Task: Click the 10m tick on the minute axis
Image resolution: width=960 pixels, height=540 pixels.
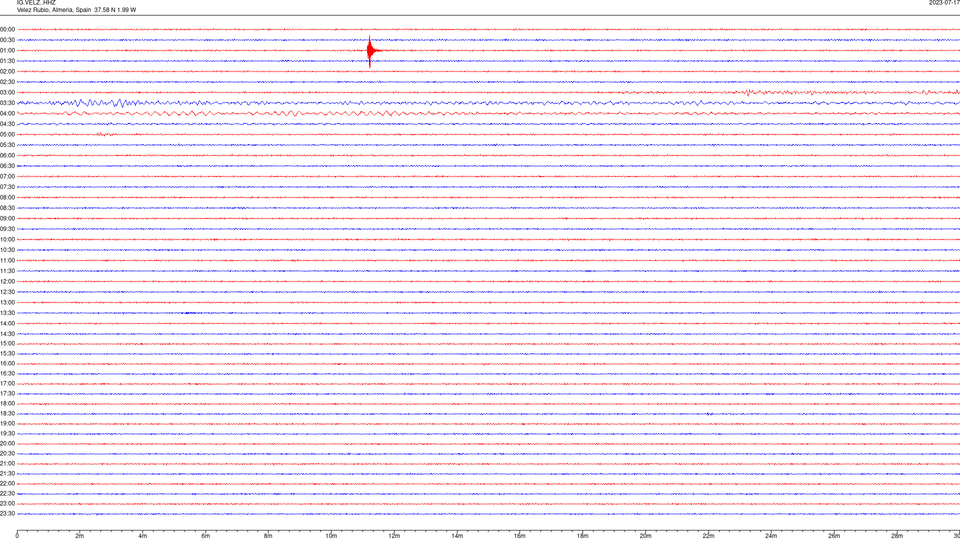Action: tap(331, 536)
